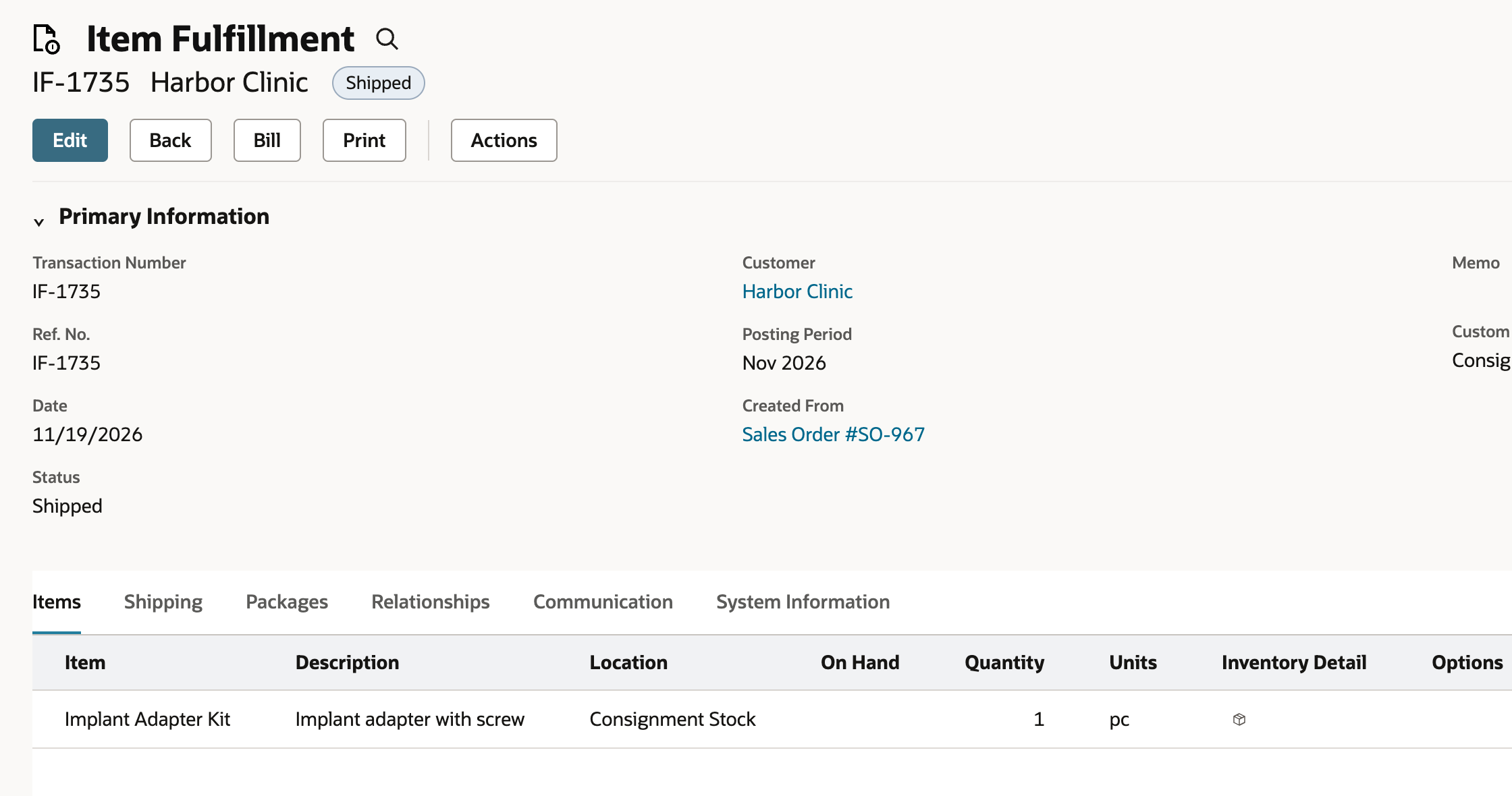
Task: Click the Description column header
Action: [x=348, y=662]
